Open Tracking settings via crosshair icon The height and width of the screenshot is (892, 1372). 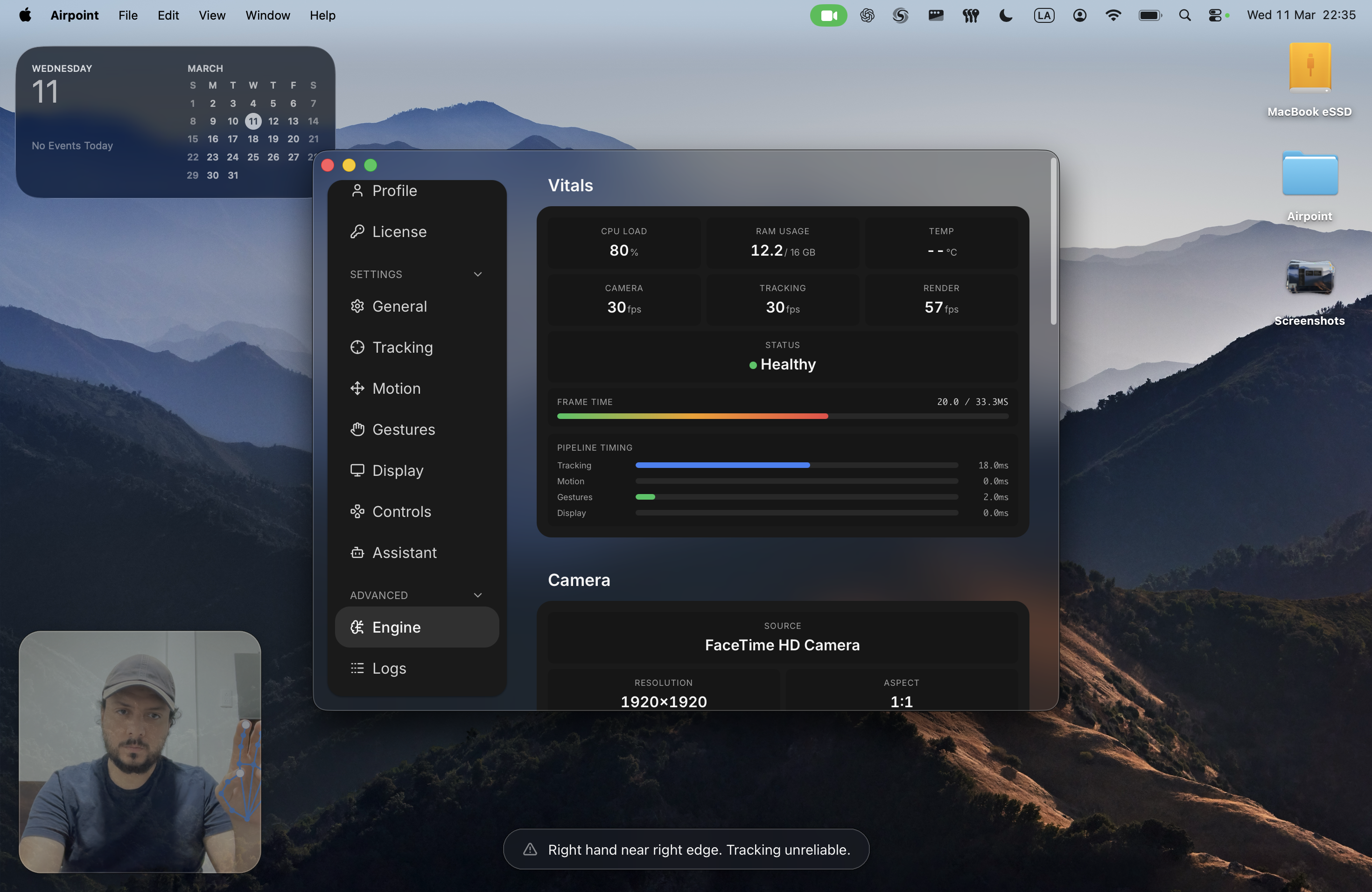point(357,347)
